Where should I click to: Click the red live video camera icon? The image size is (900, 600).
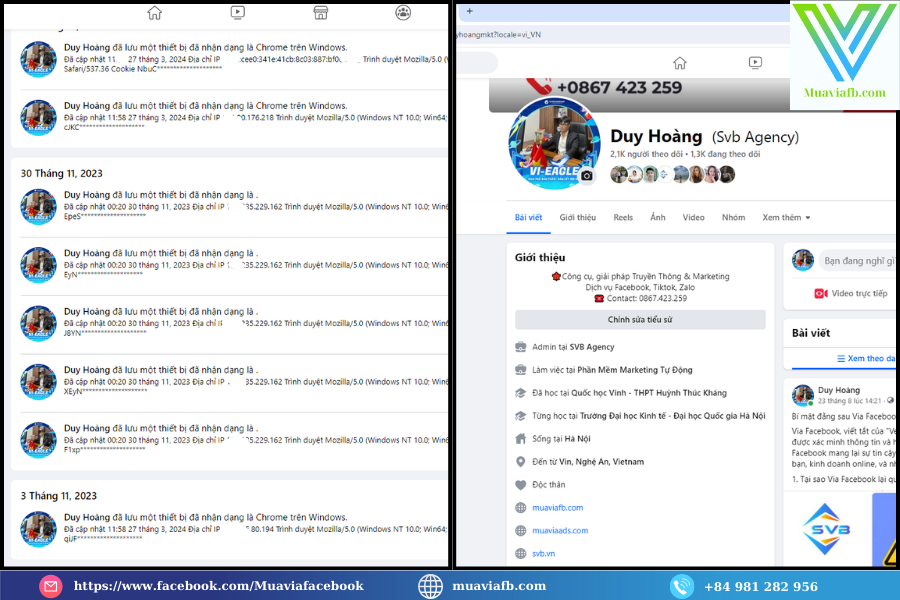pyautogui.click(x=821, y=293)
